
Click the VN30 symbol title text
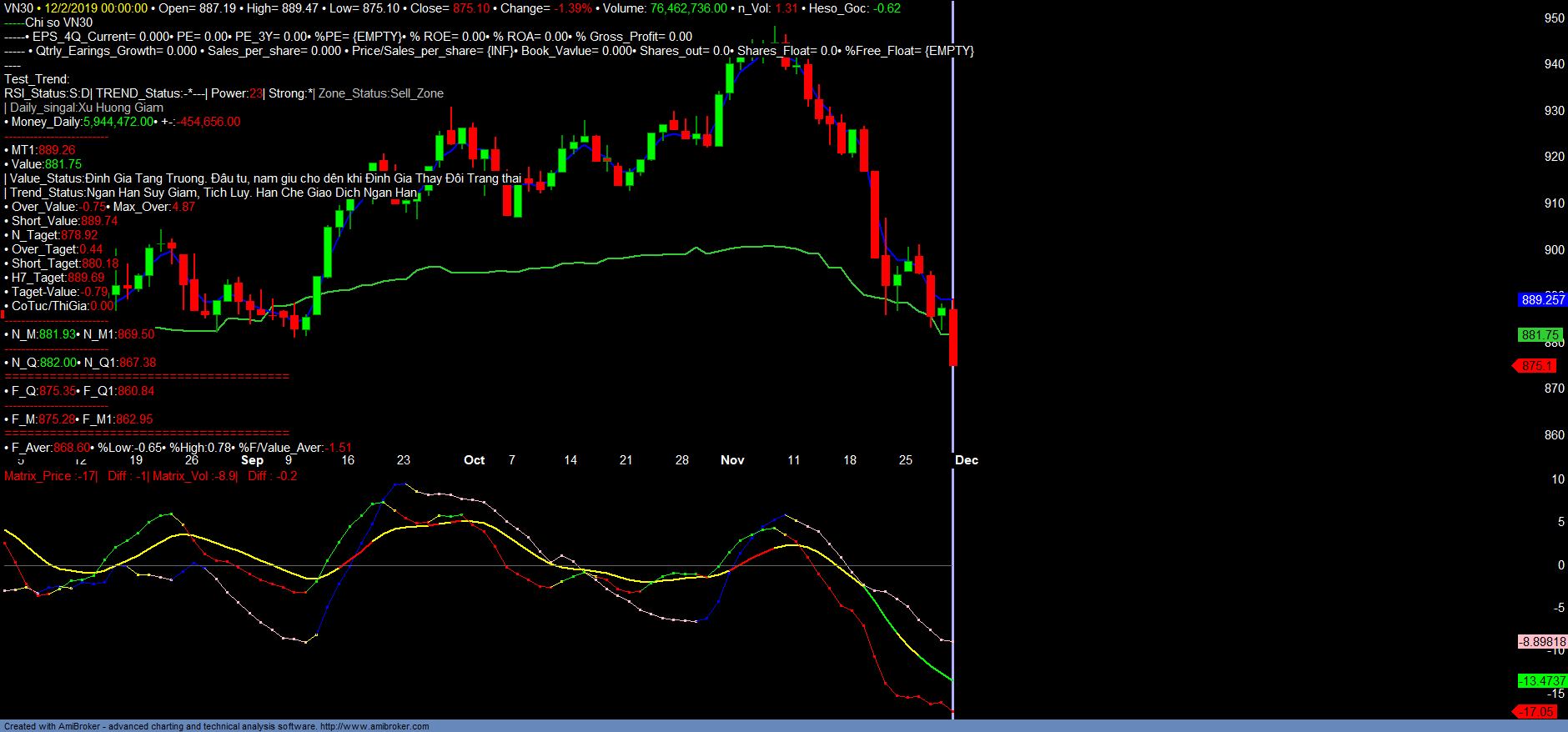pos(18,8)
